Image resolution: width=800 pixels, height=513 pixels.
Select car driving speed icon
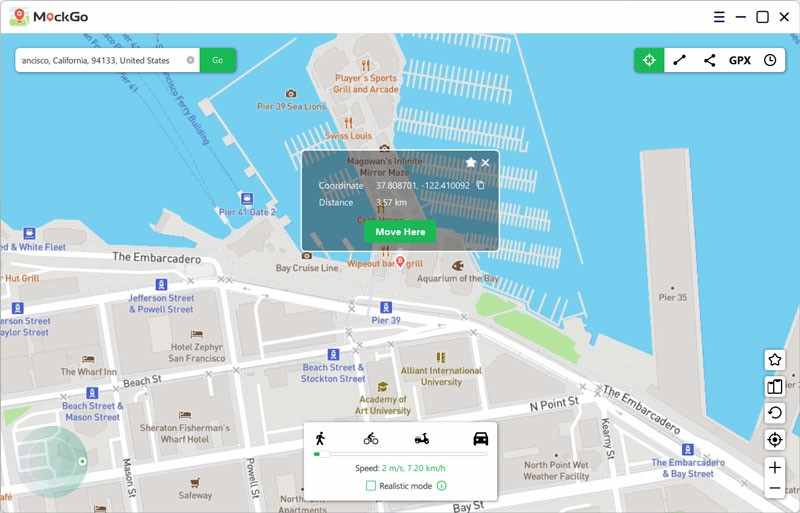point(481,438)
